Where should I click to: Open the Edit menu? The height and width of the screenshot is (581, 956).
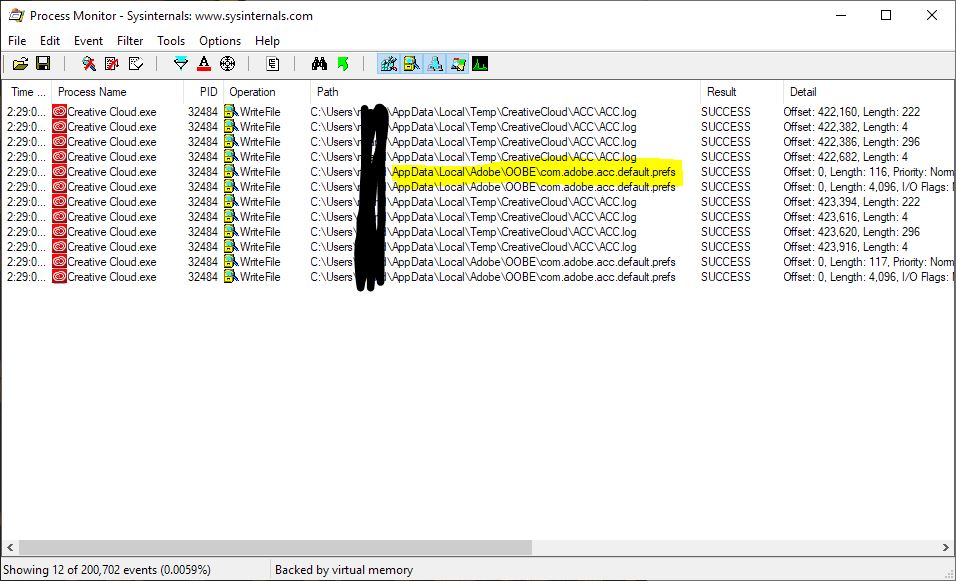pos(50,41)
